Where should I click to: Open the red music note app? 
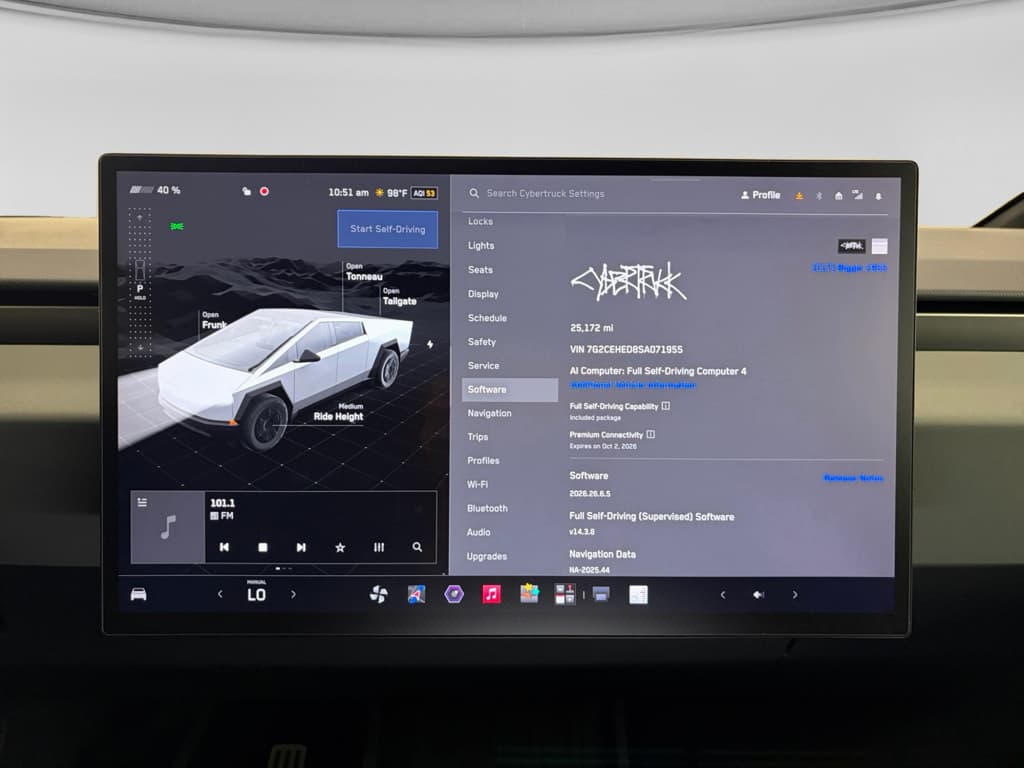pyautogui.click(x=492, y=594)
